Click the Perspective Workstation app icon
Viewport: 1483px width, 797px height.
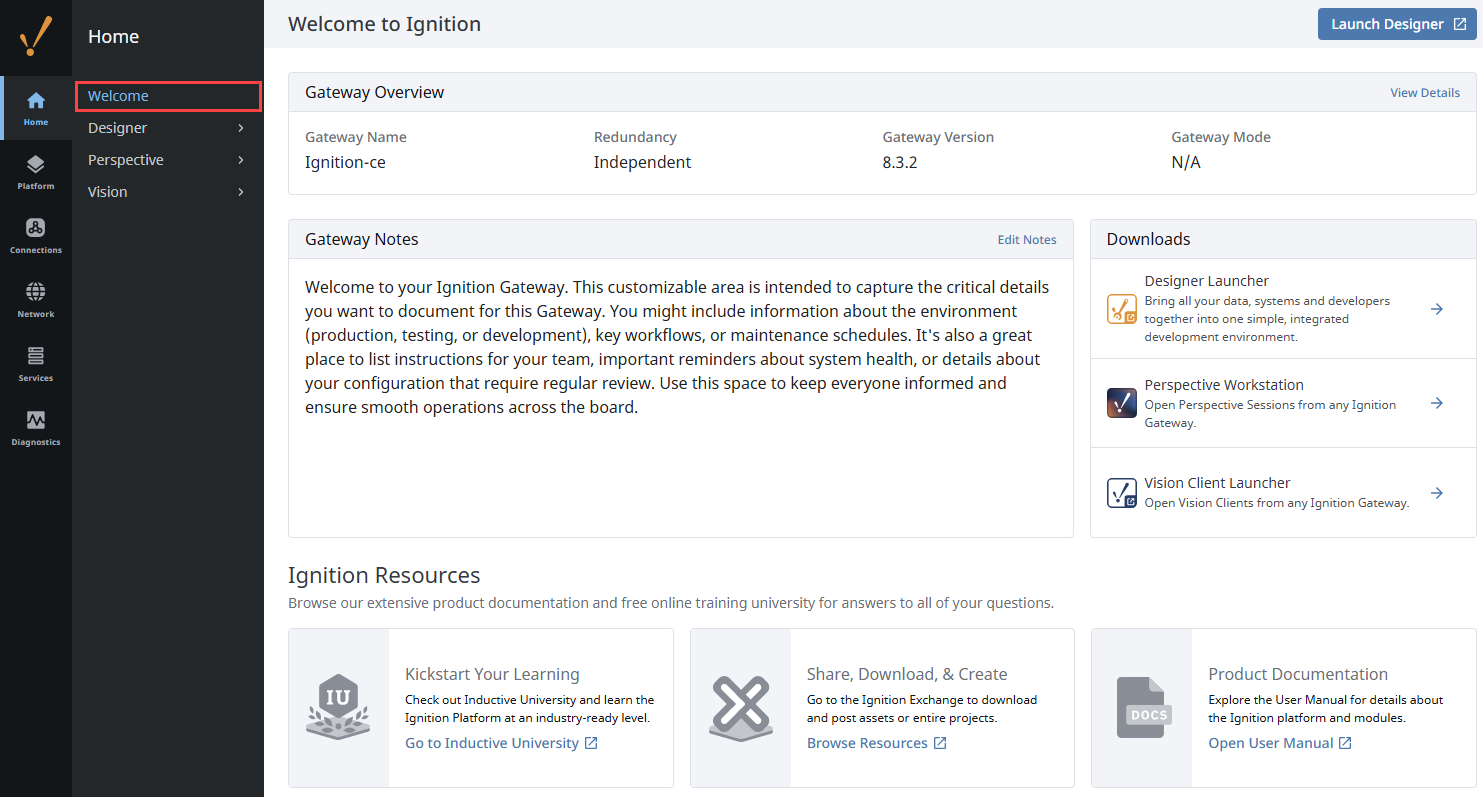point(1122,403)
